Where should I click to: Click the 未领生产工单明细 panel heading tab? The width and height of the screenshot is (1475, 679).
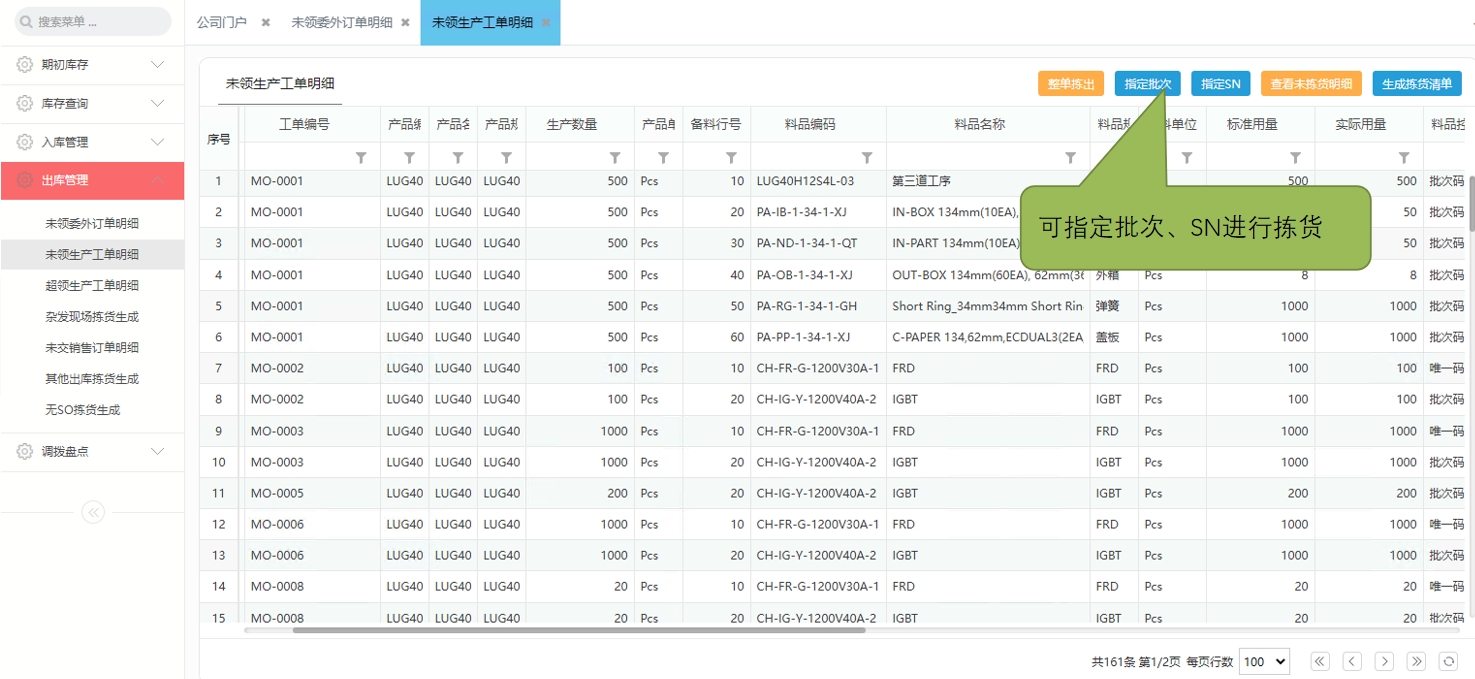tap(280, 84)
